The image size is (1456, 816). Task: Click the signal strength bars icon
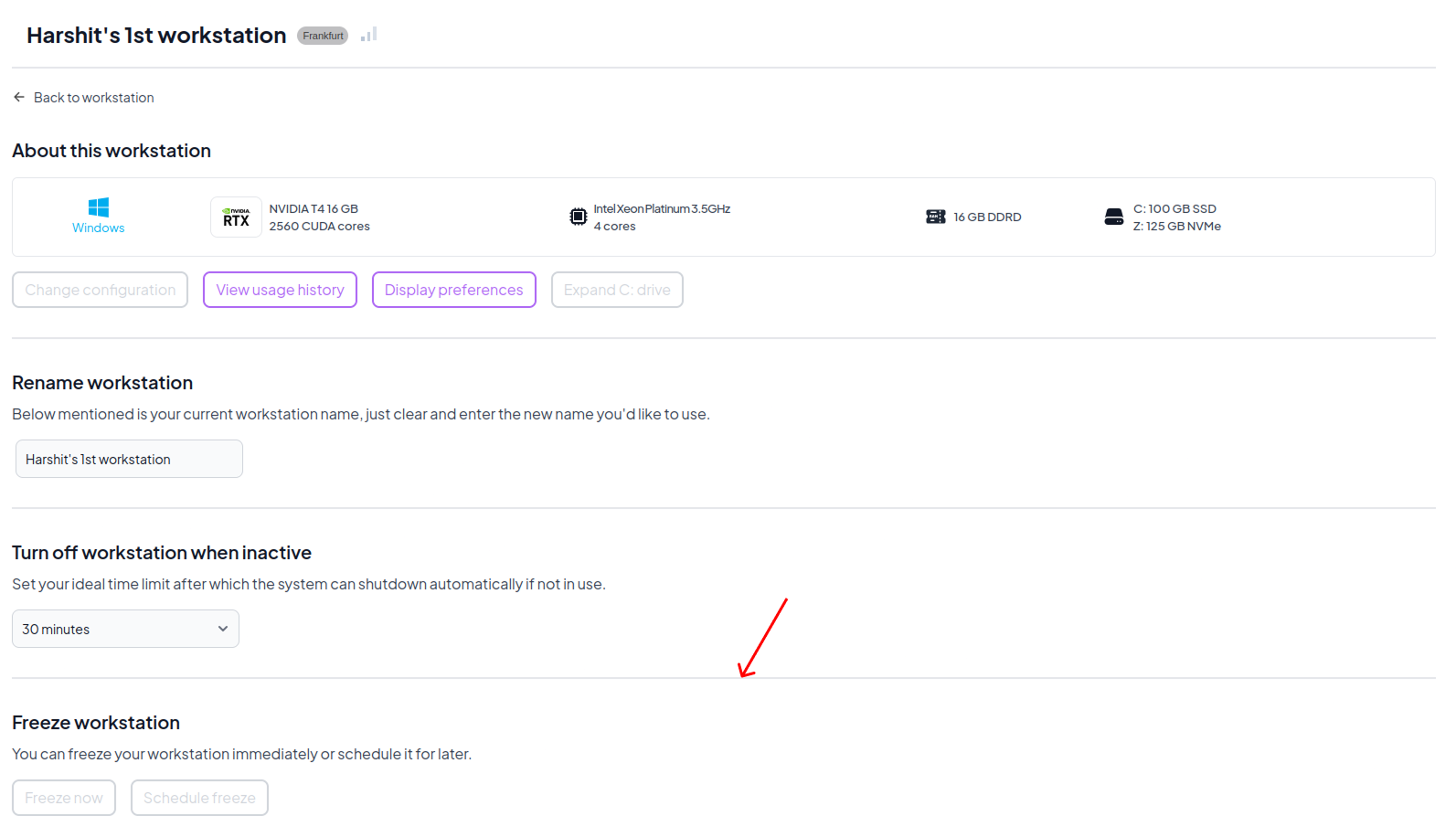(368, 35)
